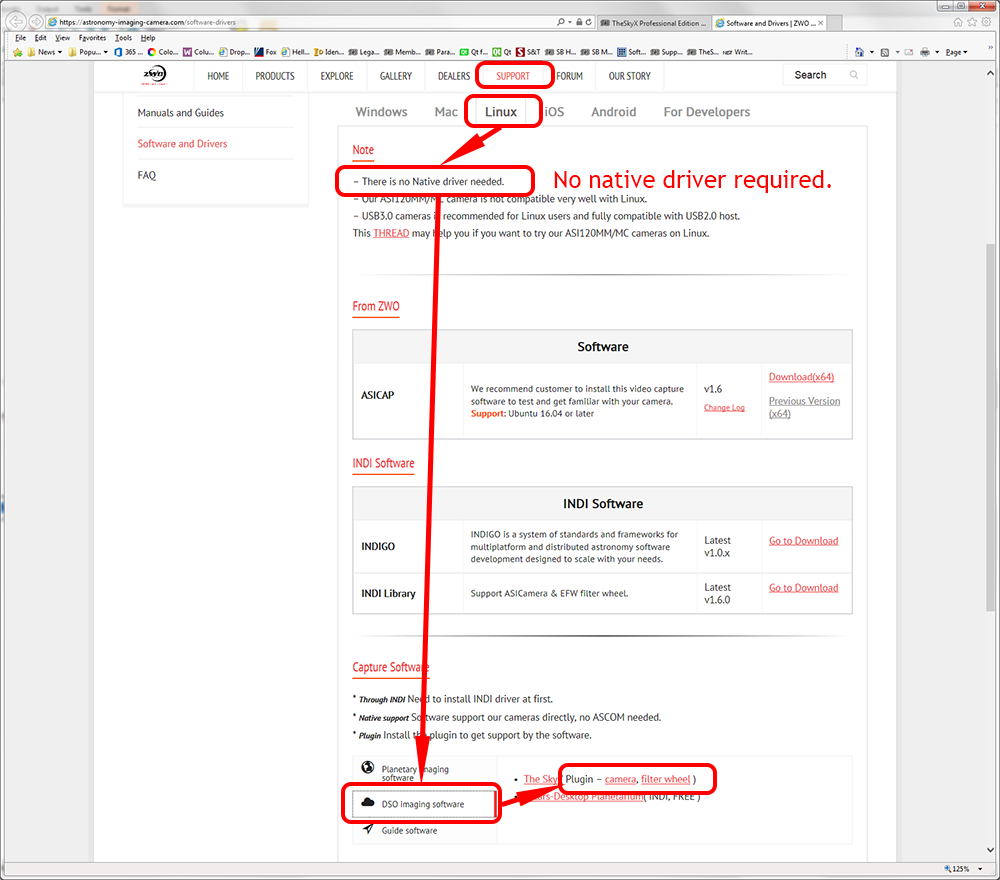The height and width of the screenshot is (880, 1000).
Task: Open the Iden... bookmark in favorites bar
Action: 329,52
